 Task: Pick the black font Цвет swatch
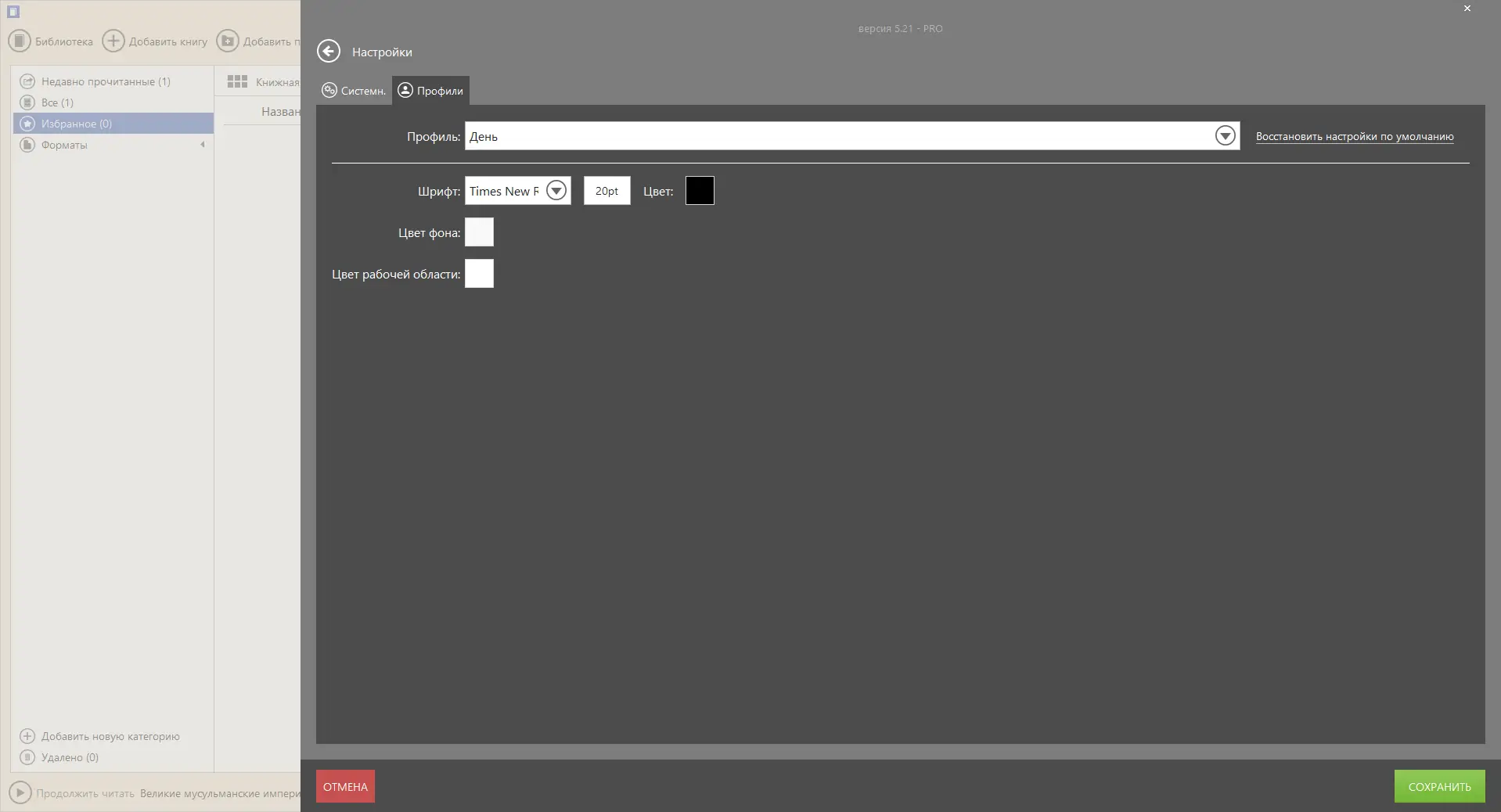(x=700, y=191)
